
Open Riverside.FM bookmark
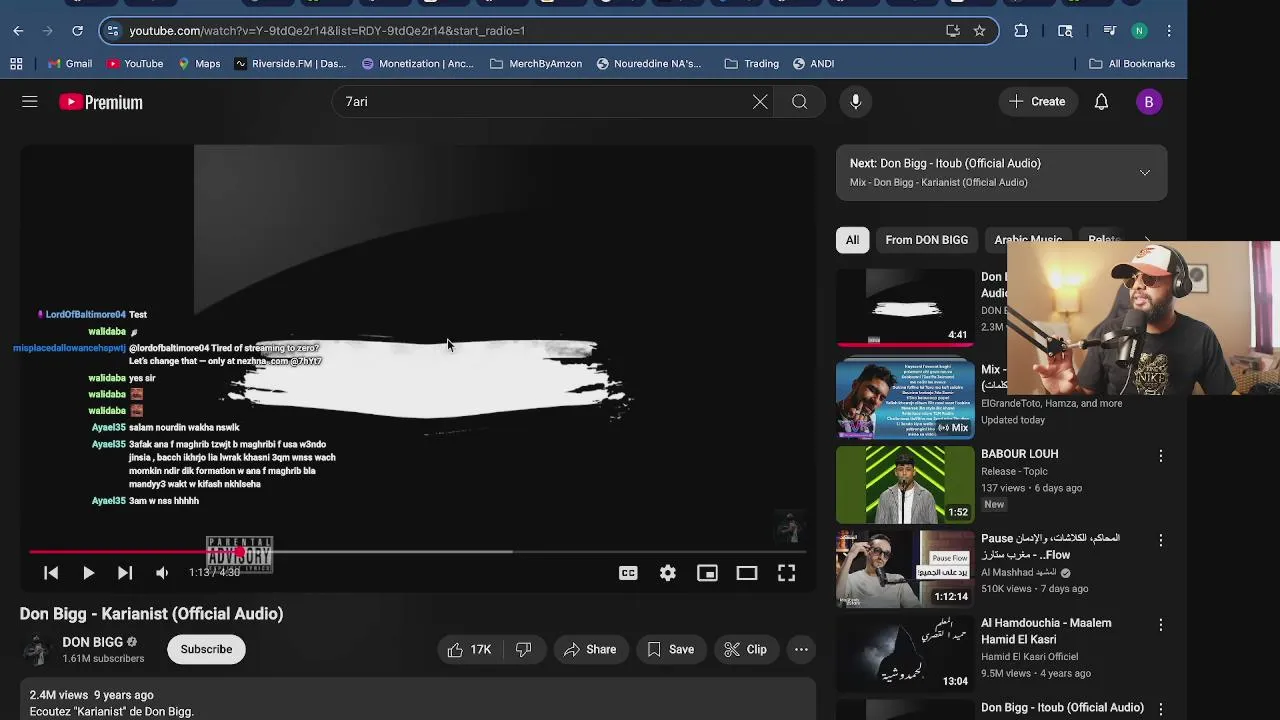point(290,64)
